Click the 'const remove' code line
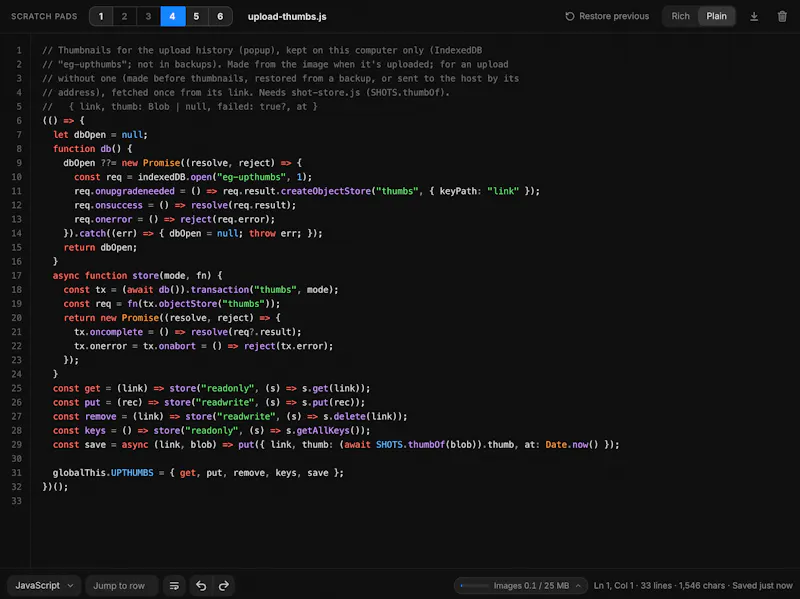The width and height of the screenshot is (800, 599). click(x=230, y=416)
